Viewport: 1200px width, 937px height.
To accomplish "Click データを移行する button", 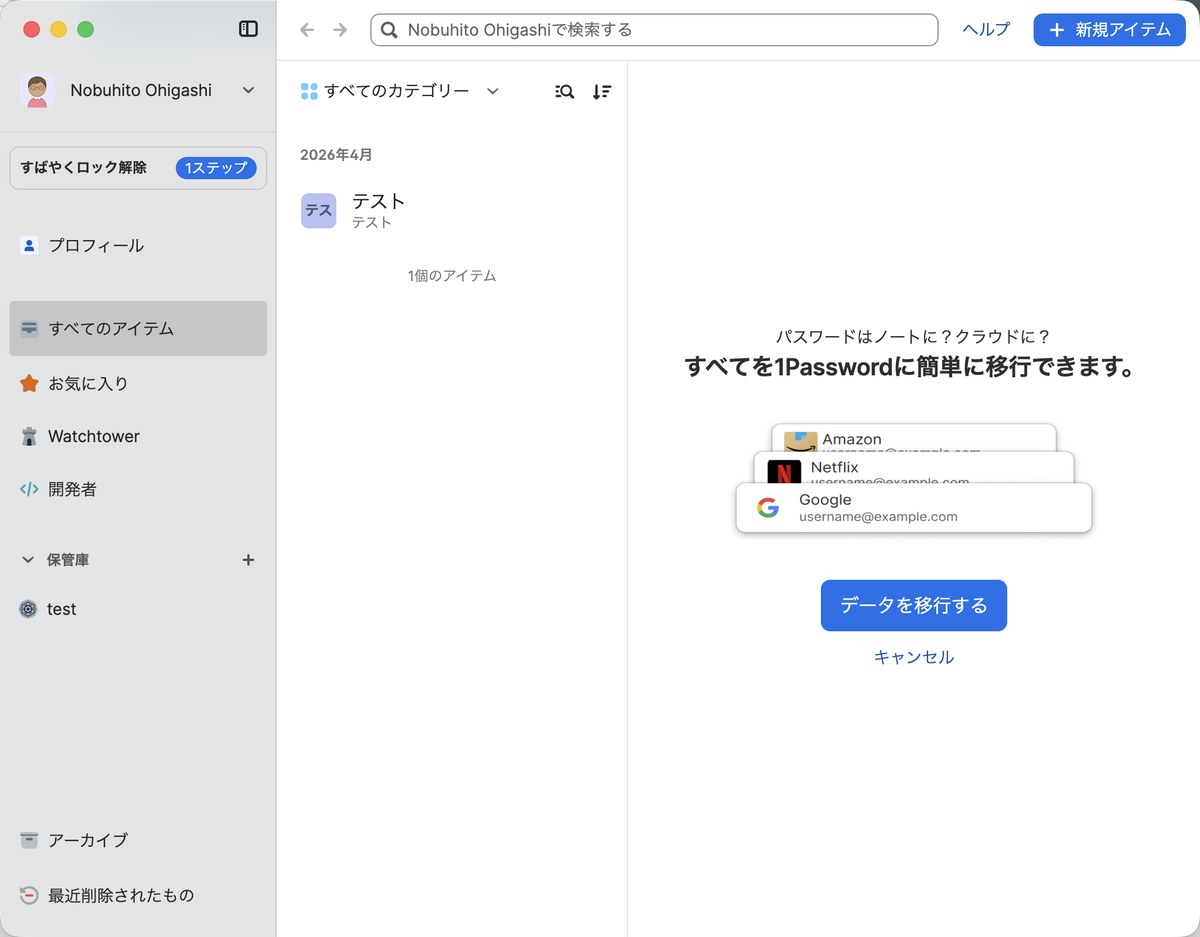I will point(913,605).
